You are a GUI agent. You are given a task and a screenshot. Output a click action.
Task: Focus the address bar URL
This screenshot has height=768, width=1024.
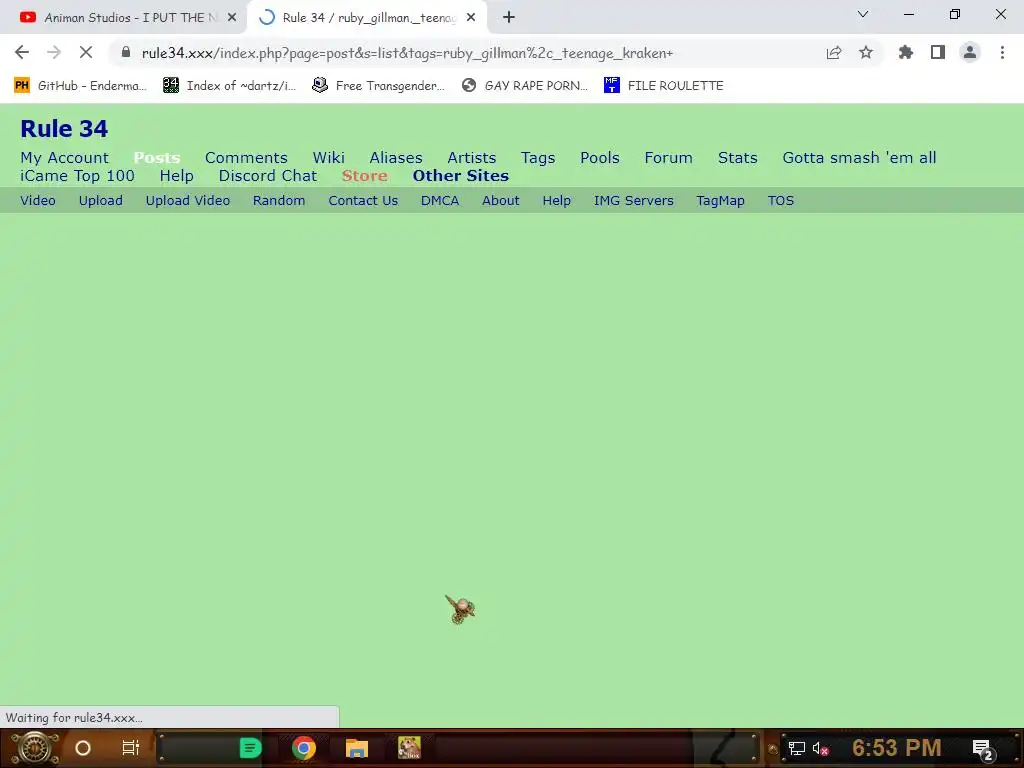407,53
